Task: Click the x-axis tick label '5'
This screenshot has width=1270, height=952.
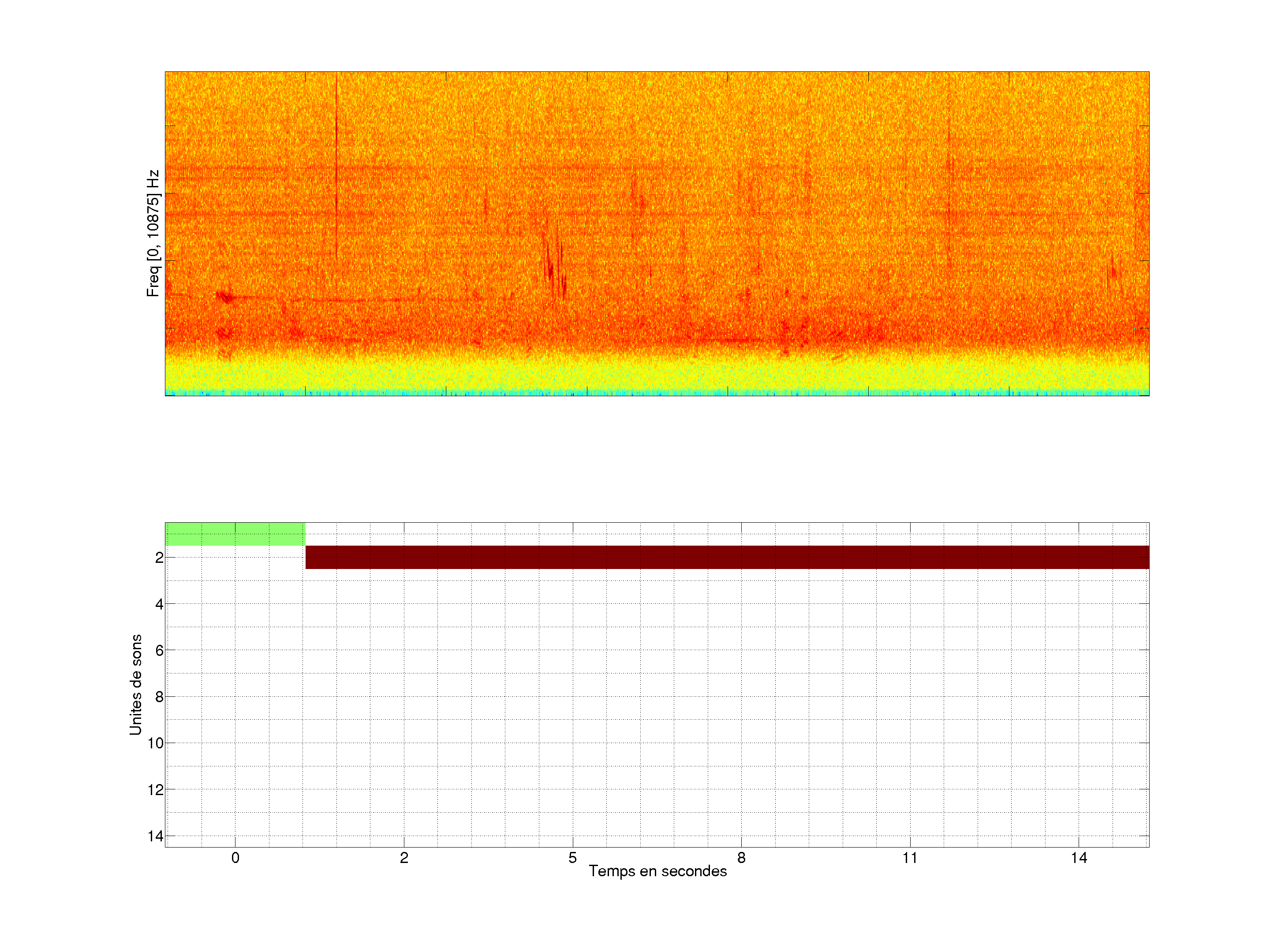Action: tap(572, 858)
